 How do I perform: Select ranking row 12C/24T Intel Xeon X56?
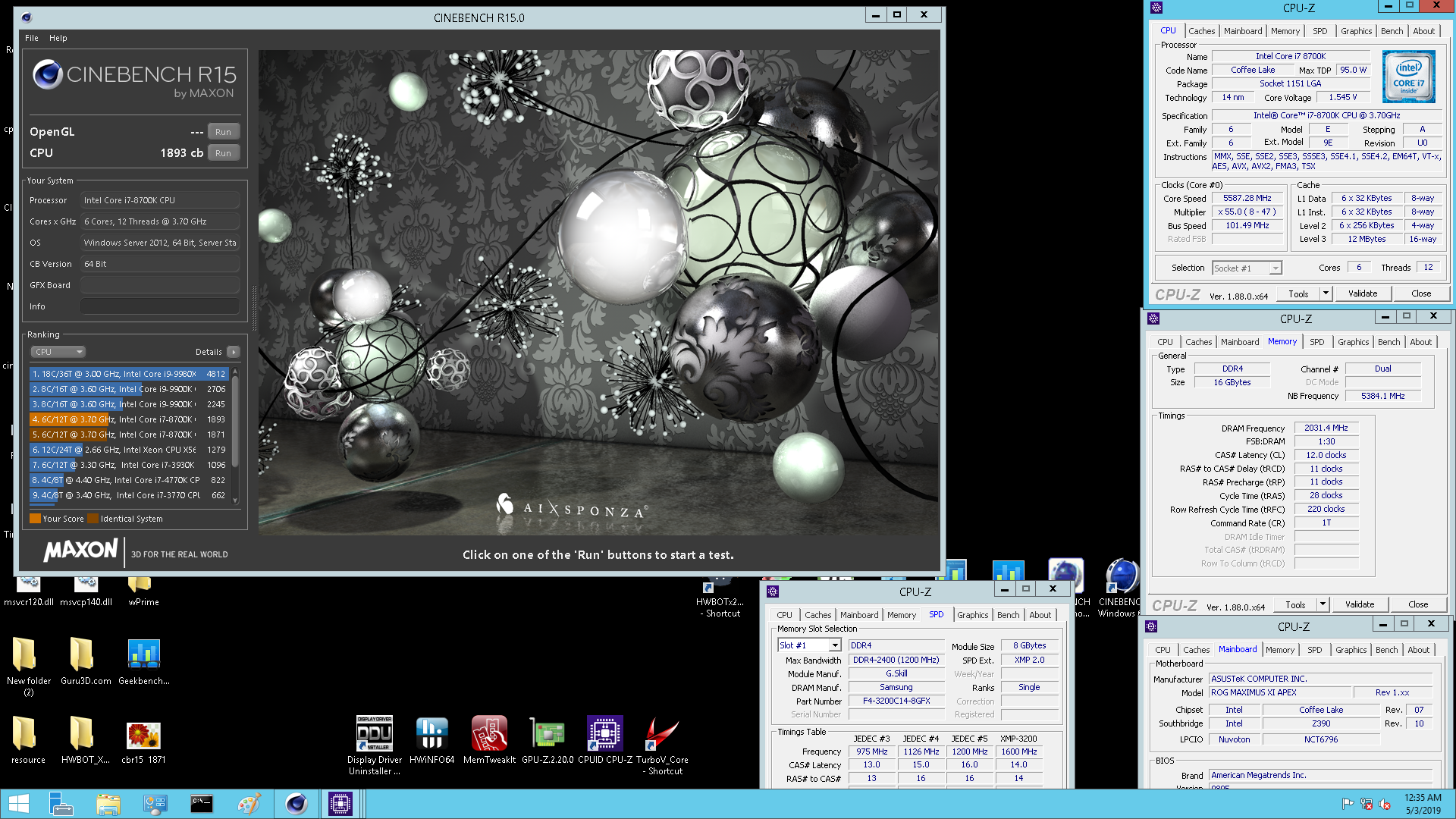[x=129, y=450]
